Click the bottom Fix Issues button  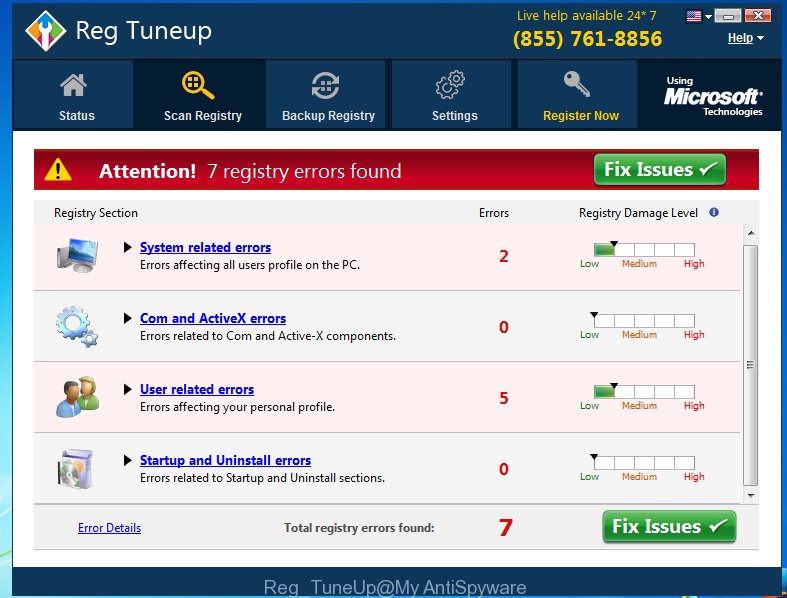pyautogui.click(x=669, y=527)
